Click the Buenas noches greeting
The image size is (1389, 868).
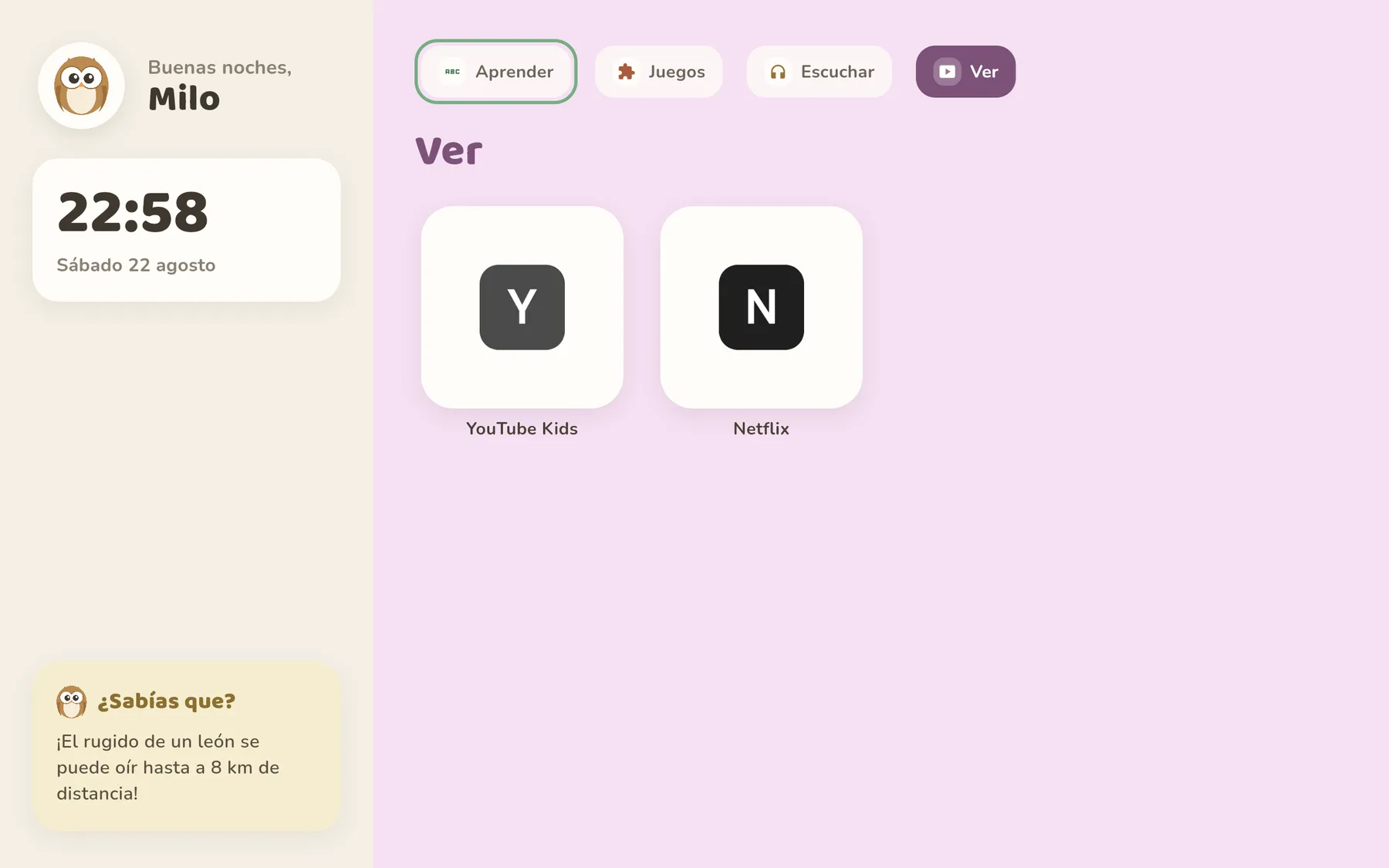coord(220,67)
